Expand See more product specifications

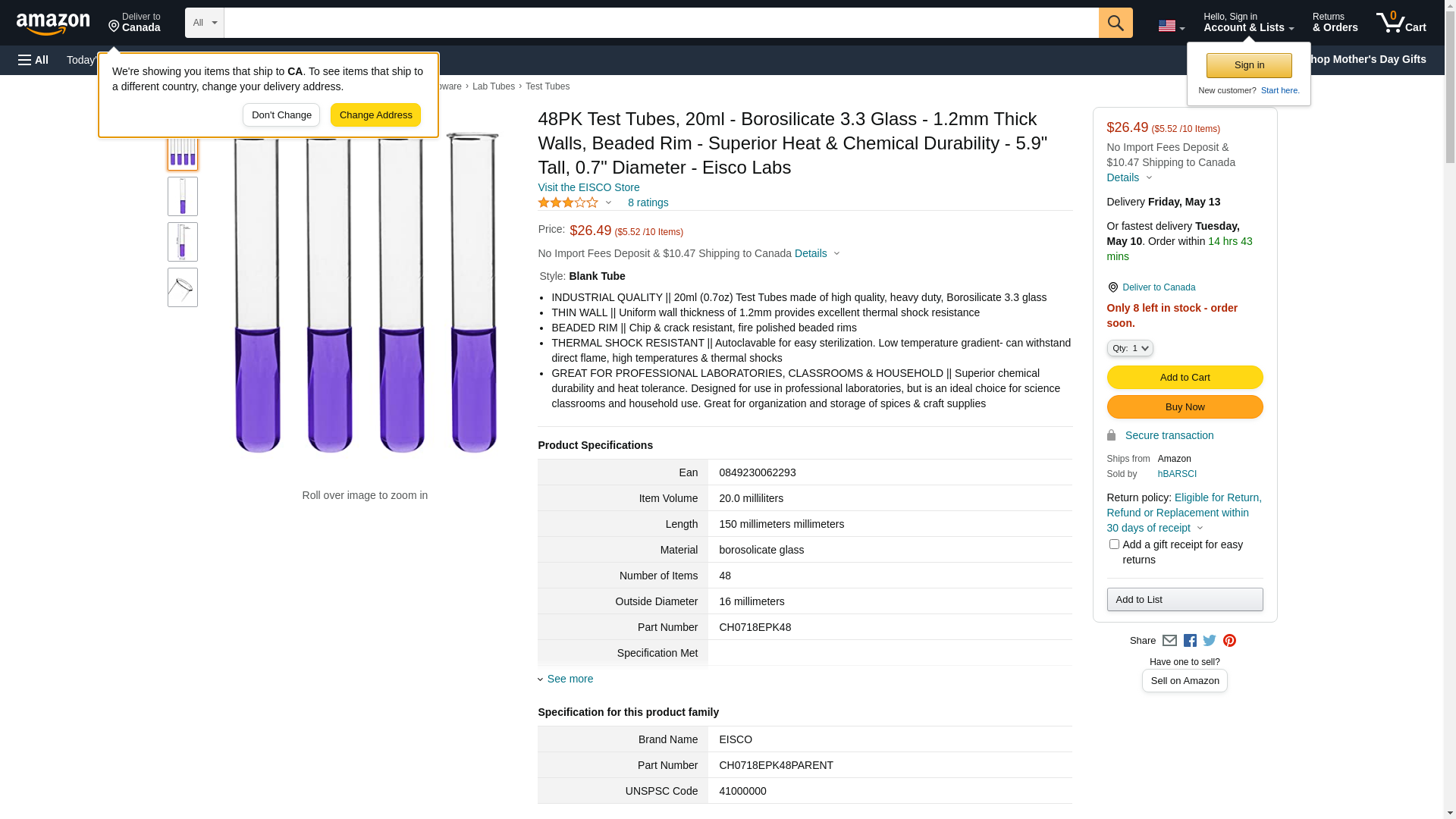(x=570, y=679)
